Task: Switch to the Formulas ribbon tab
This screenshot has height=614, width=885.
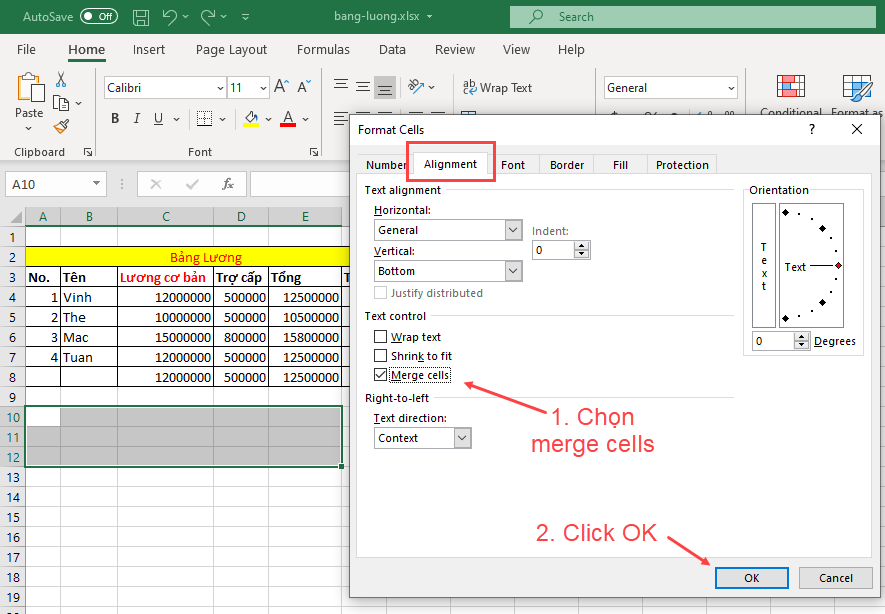Action: tap(323, 50)
